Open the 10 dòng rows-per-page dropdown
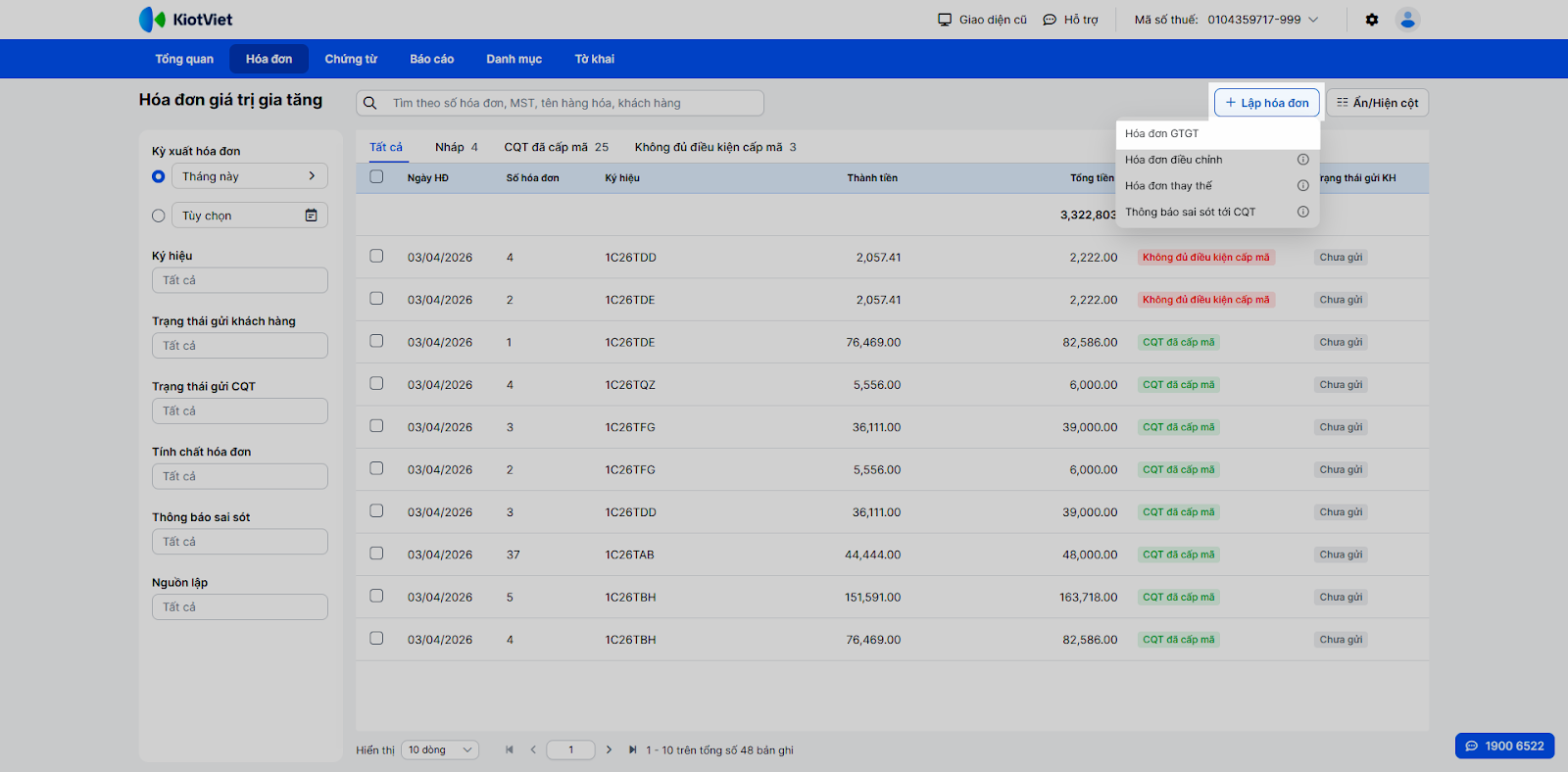The image size is (1568, 772). 440,749
